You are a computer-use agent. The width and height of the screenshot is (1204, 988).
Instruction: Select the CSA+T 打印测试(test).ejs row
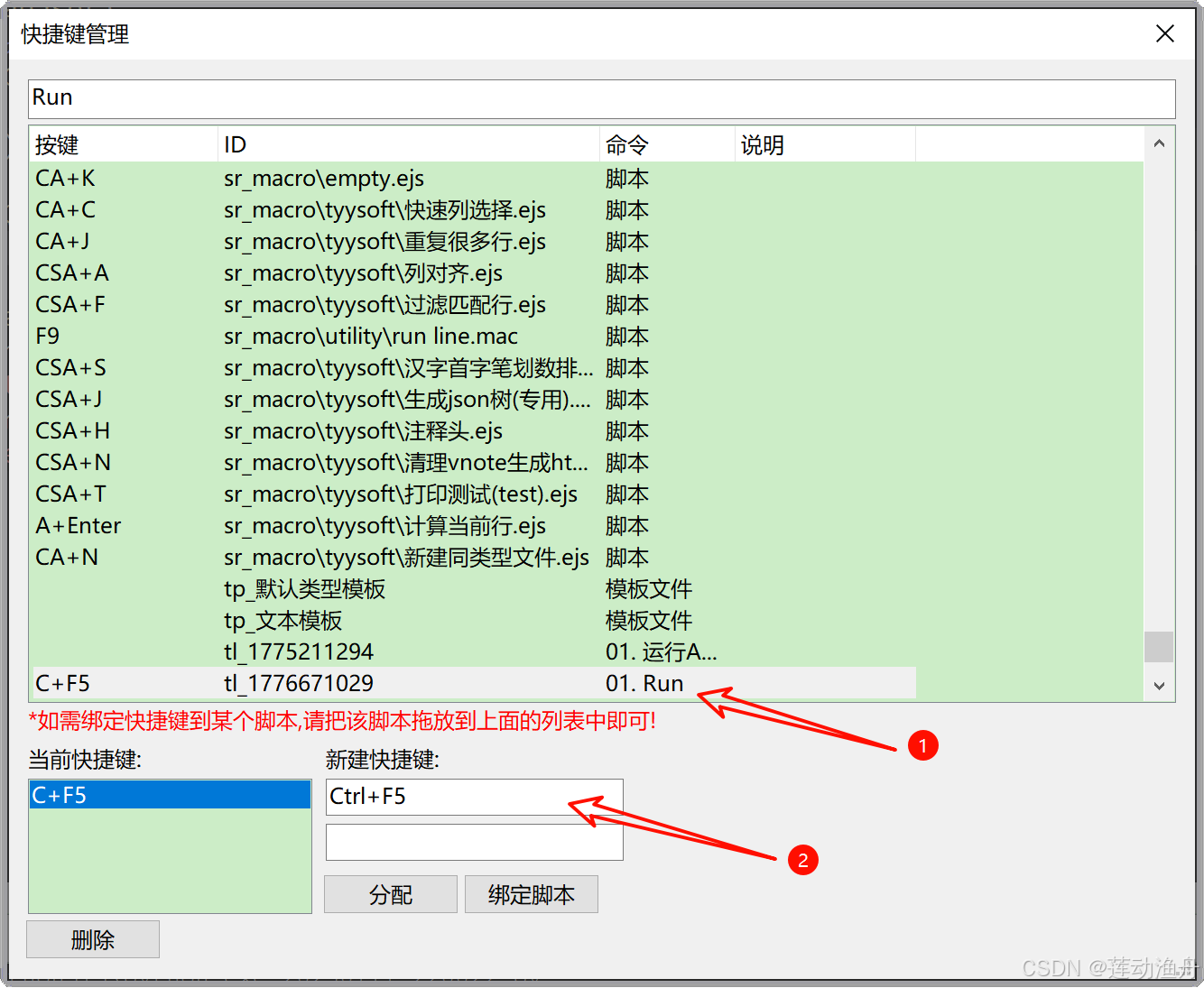(x=474, y=494)
